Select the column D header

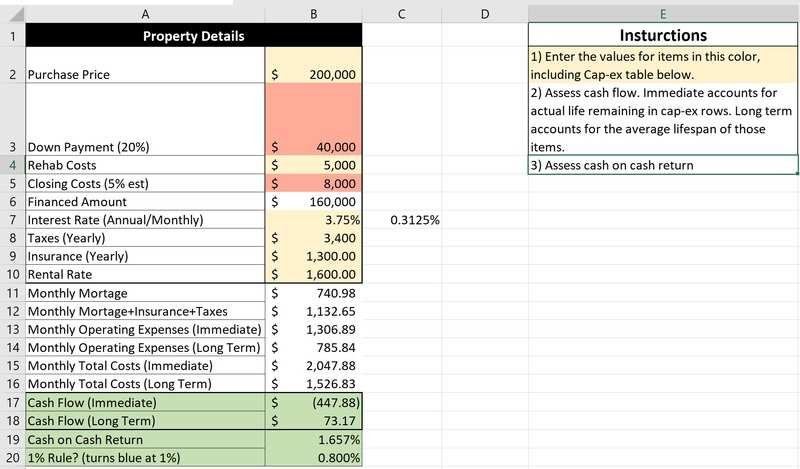(x=484, y=13)
